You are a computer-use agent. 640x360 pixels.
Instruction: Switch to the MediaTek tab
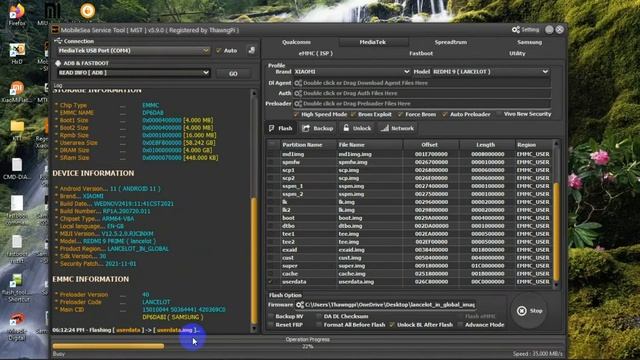pyautogui.click(x=373, y=42)
